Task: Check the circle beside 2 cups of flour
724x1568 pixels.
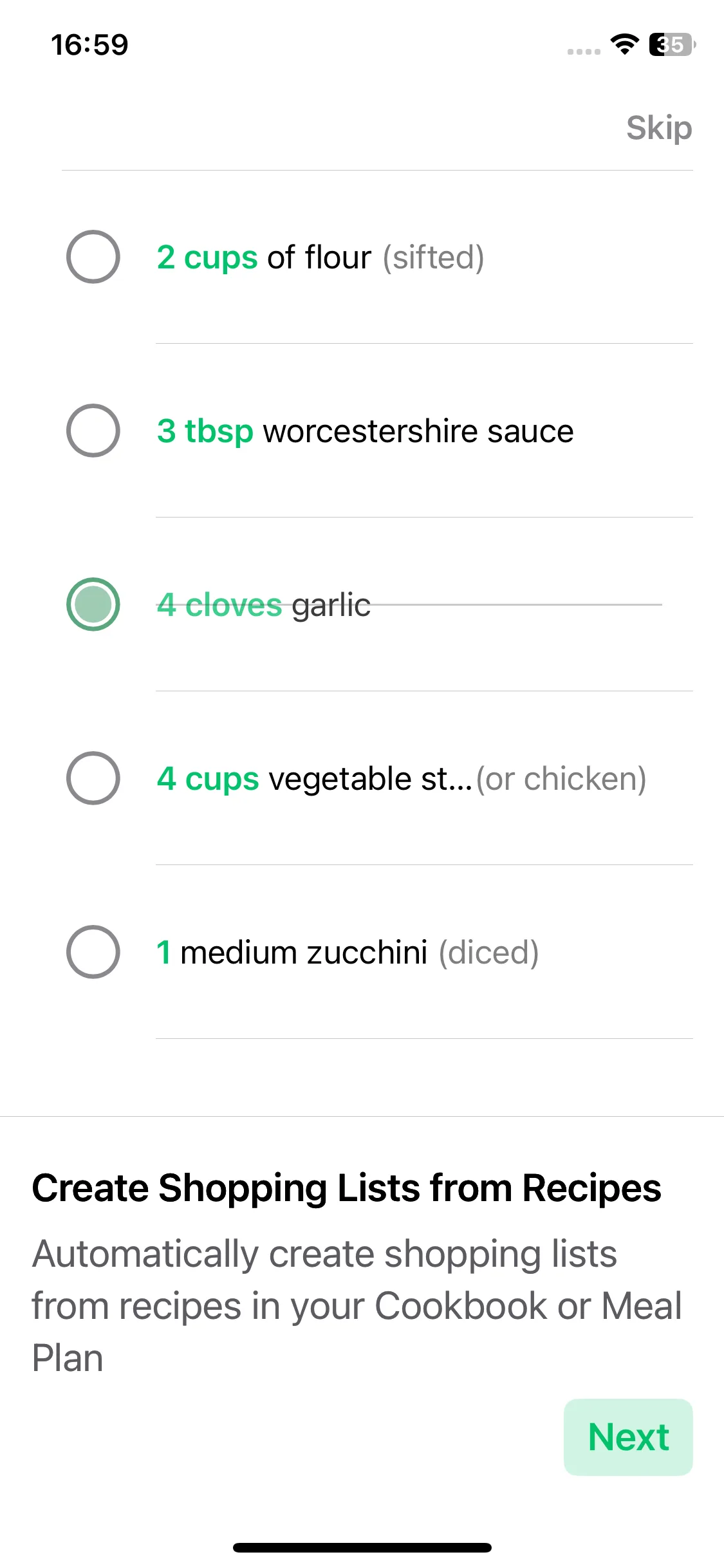Action: coord(93,257)
